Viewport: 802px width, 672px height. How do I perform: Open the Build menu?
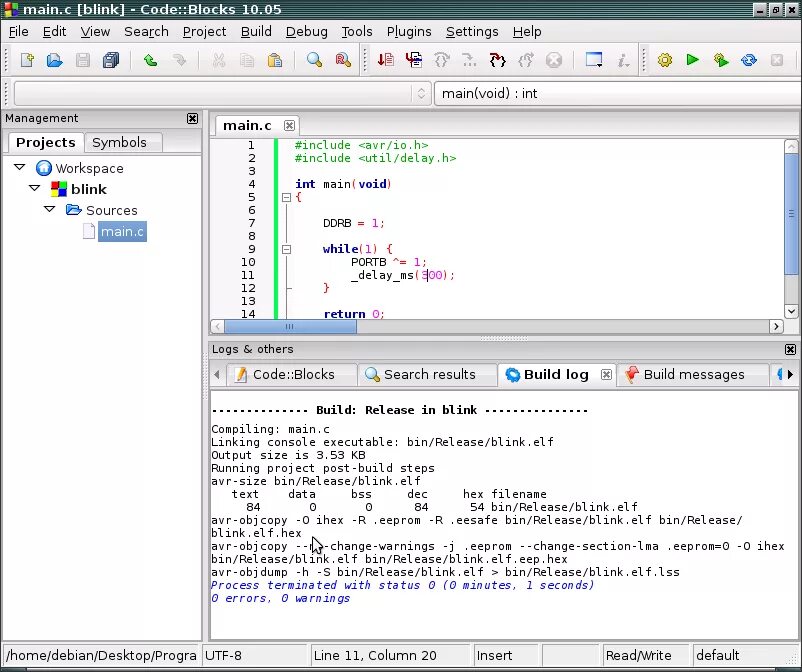pos(256,32)
